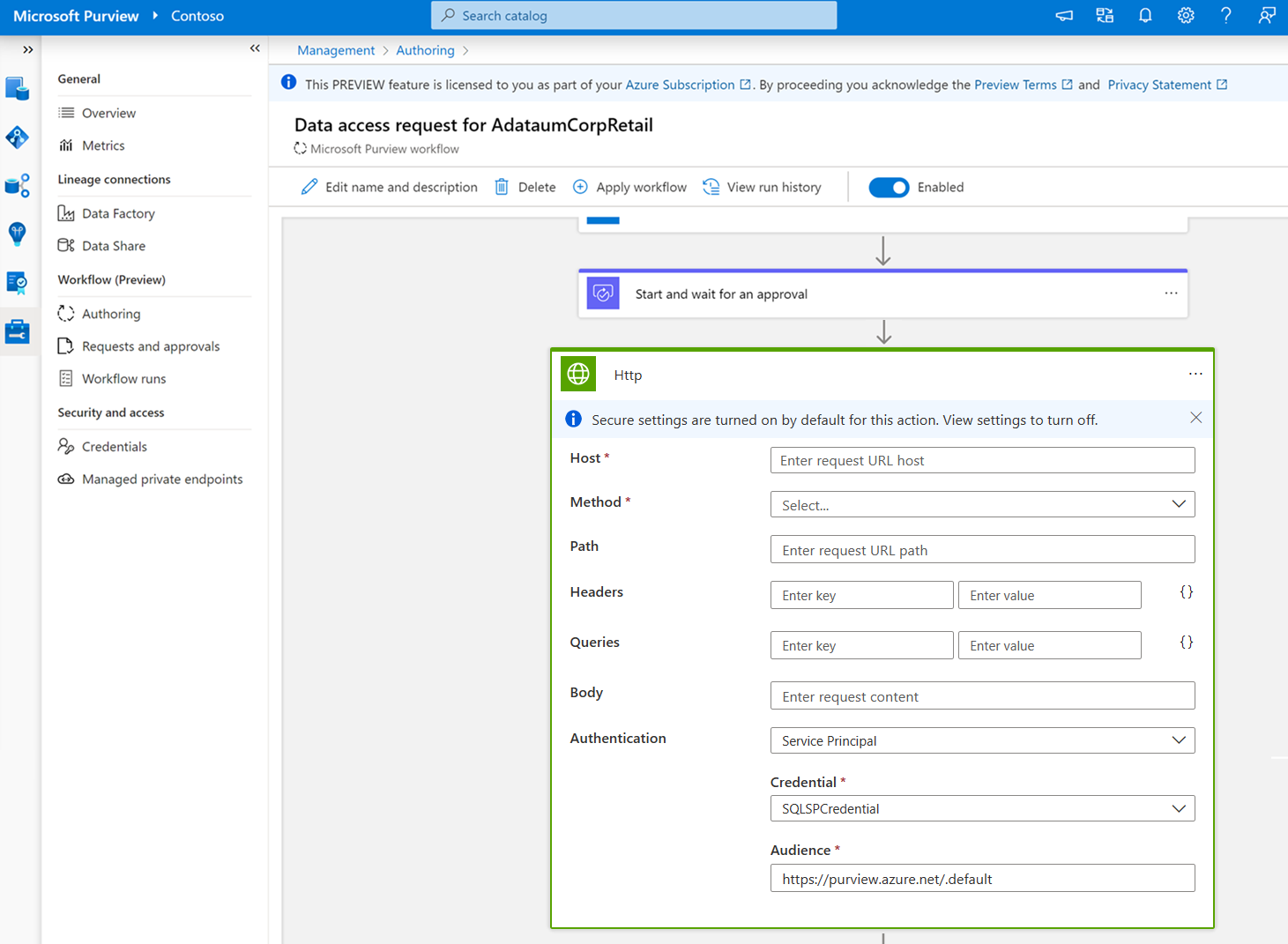Open the Data Catalog rail icon
This screenshot has height=944, width=1288.
pos(18,88)
